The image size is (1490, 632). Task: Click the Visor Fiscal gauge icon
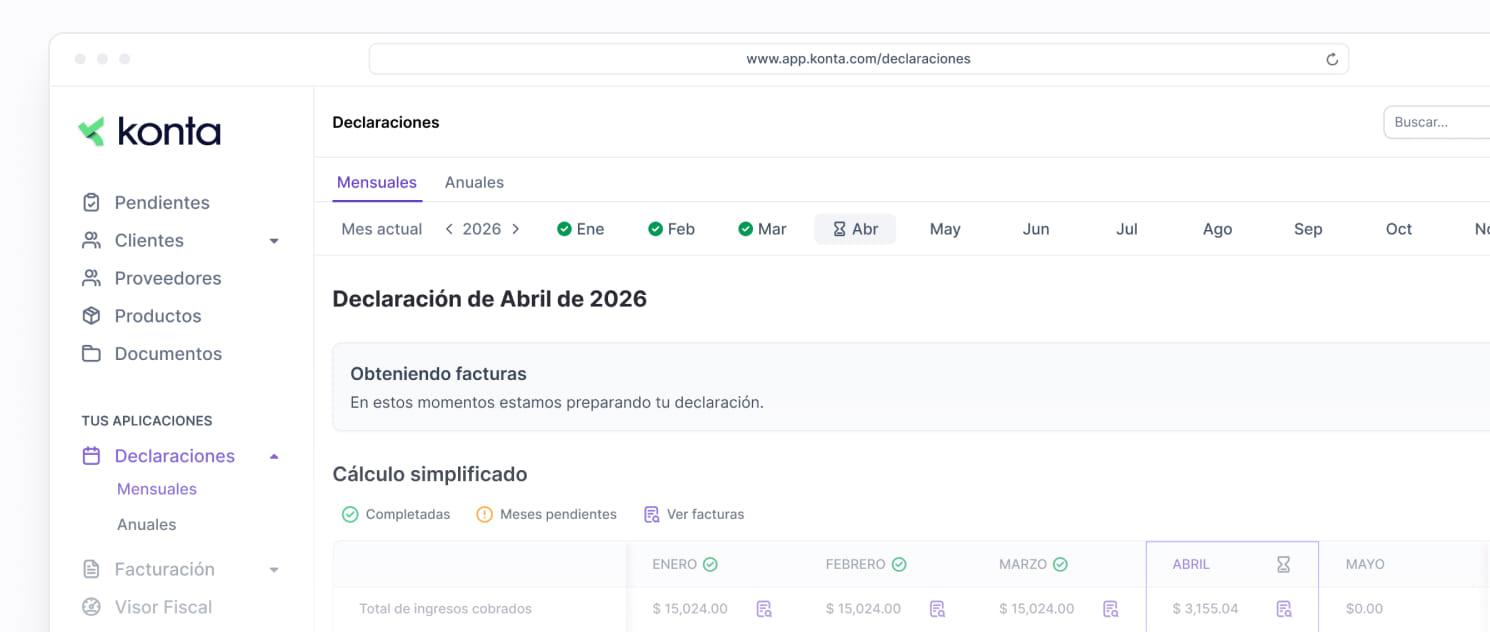(x=91, y=607)
